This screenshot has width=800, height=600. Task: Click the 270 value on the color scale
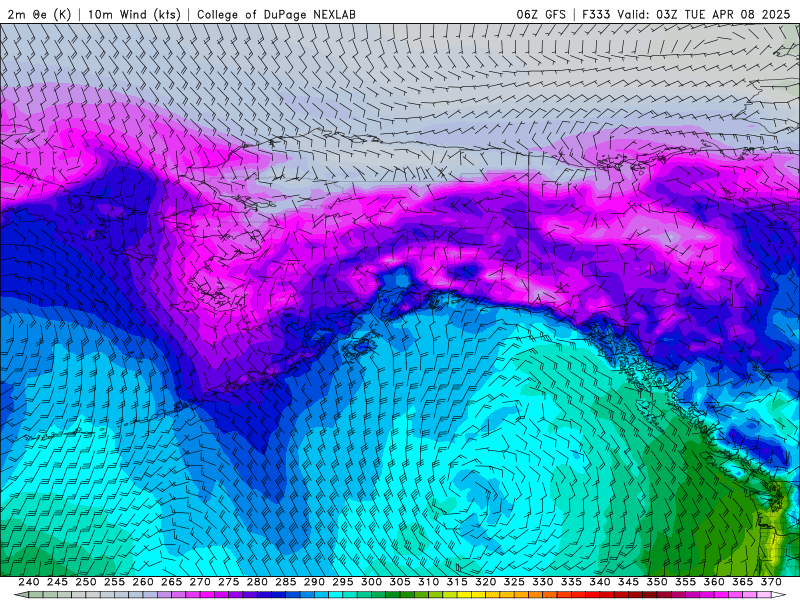[x=200, y=582]
